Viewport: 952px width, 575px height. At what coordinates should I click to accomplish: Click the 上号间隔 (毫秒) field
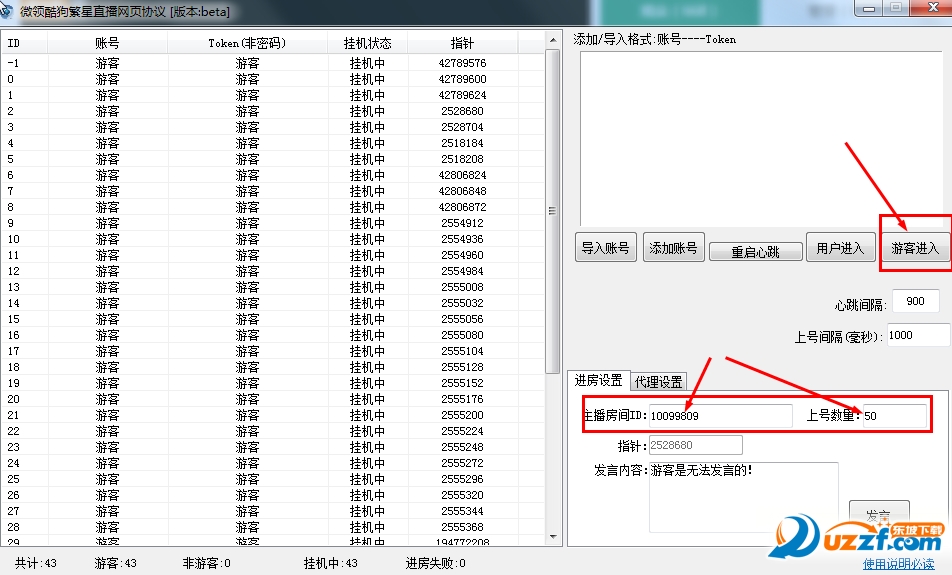tap(916, 335)
